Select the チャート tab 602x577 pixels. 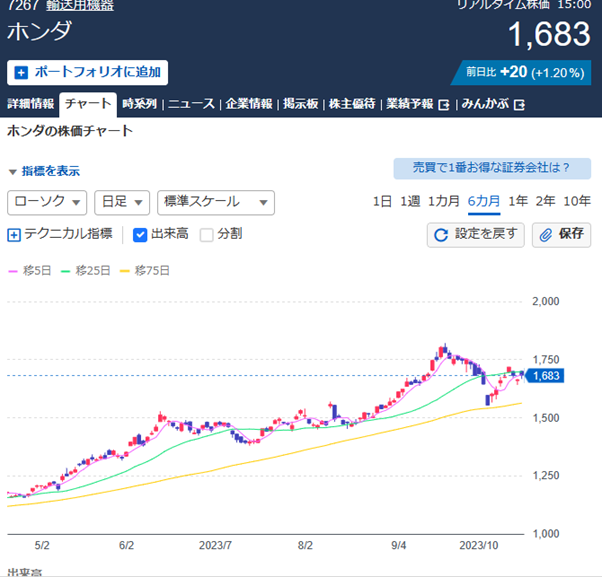pyautogui.click(x=88, y=104)
